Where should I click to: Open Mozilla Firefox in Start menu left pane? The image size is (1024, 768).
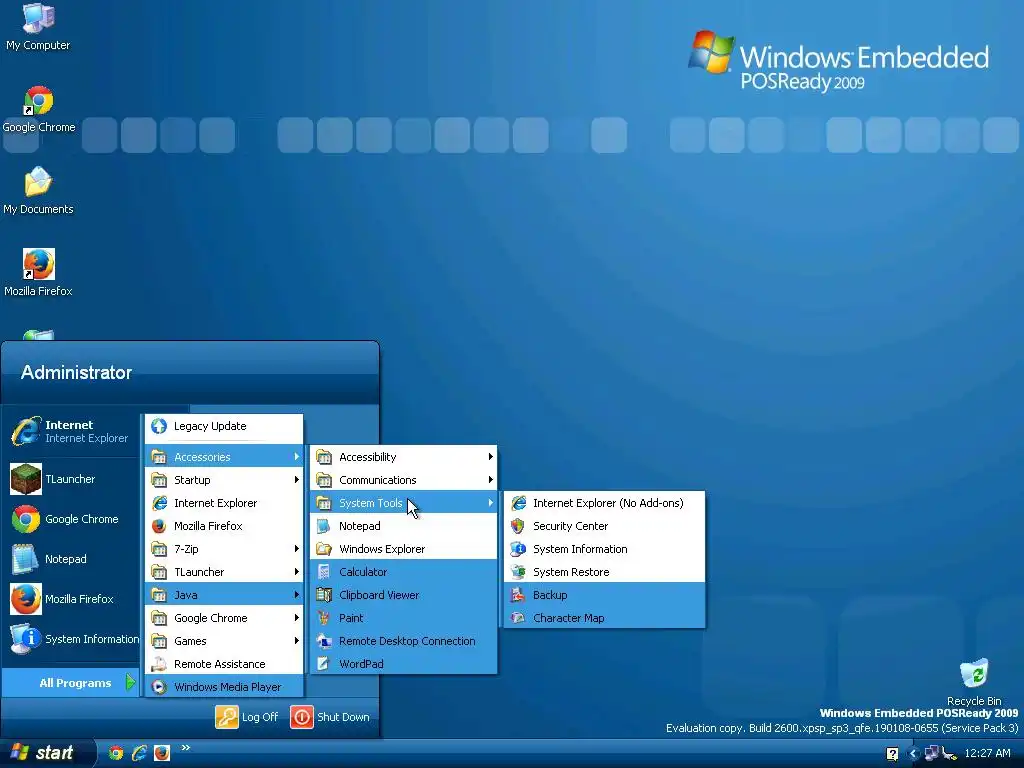(x=71, y=599)
